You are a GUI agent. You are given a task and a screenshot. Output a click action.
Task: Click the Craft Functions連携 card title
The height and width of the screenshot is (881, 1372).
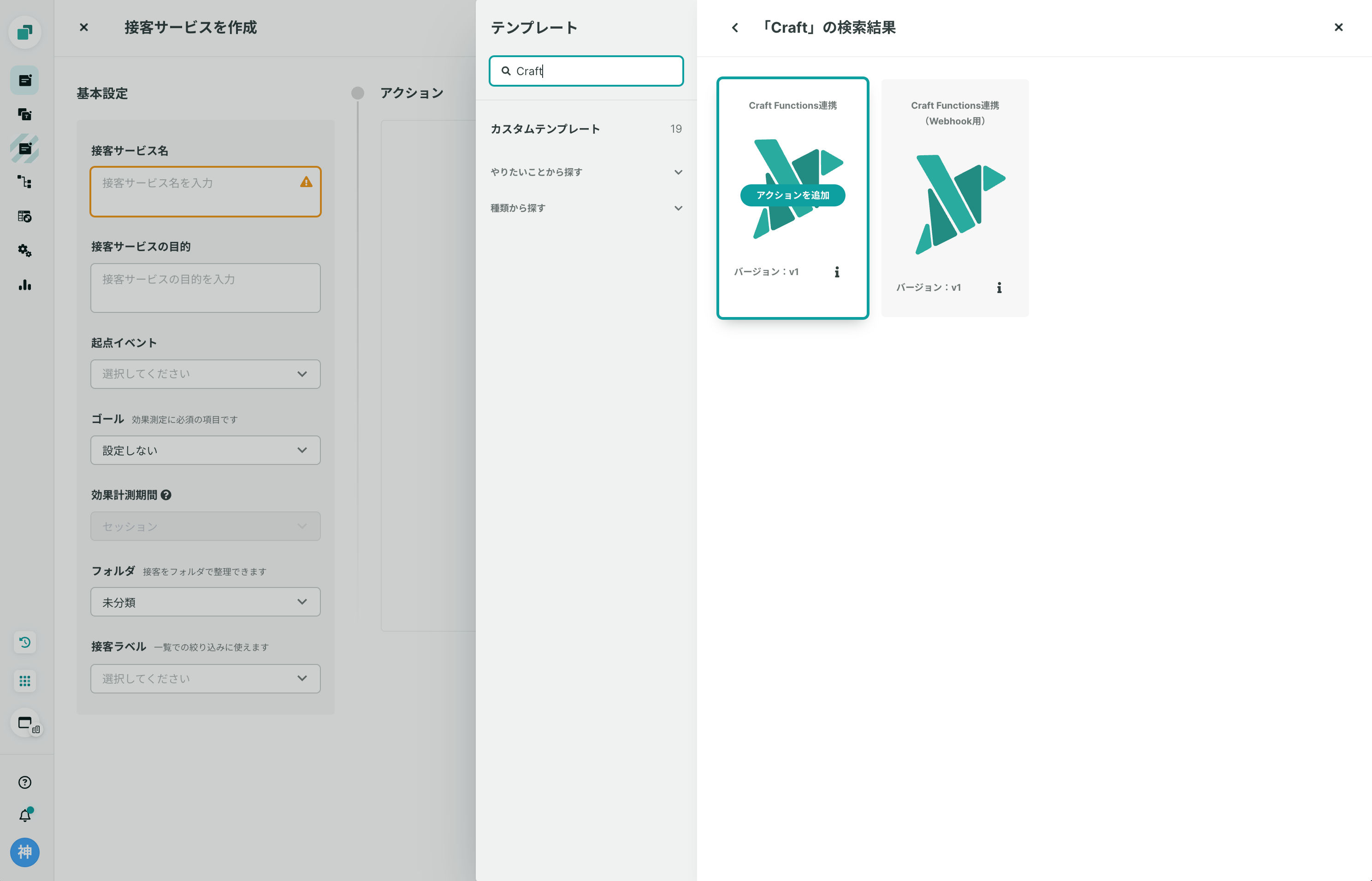coord(793,105)
